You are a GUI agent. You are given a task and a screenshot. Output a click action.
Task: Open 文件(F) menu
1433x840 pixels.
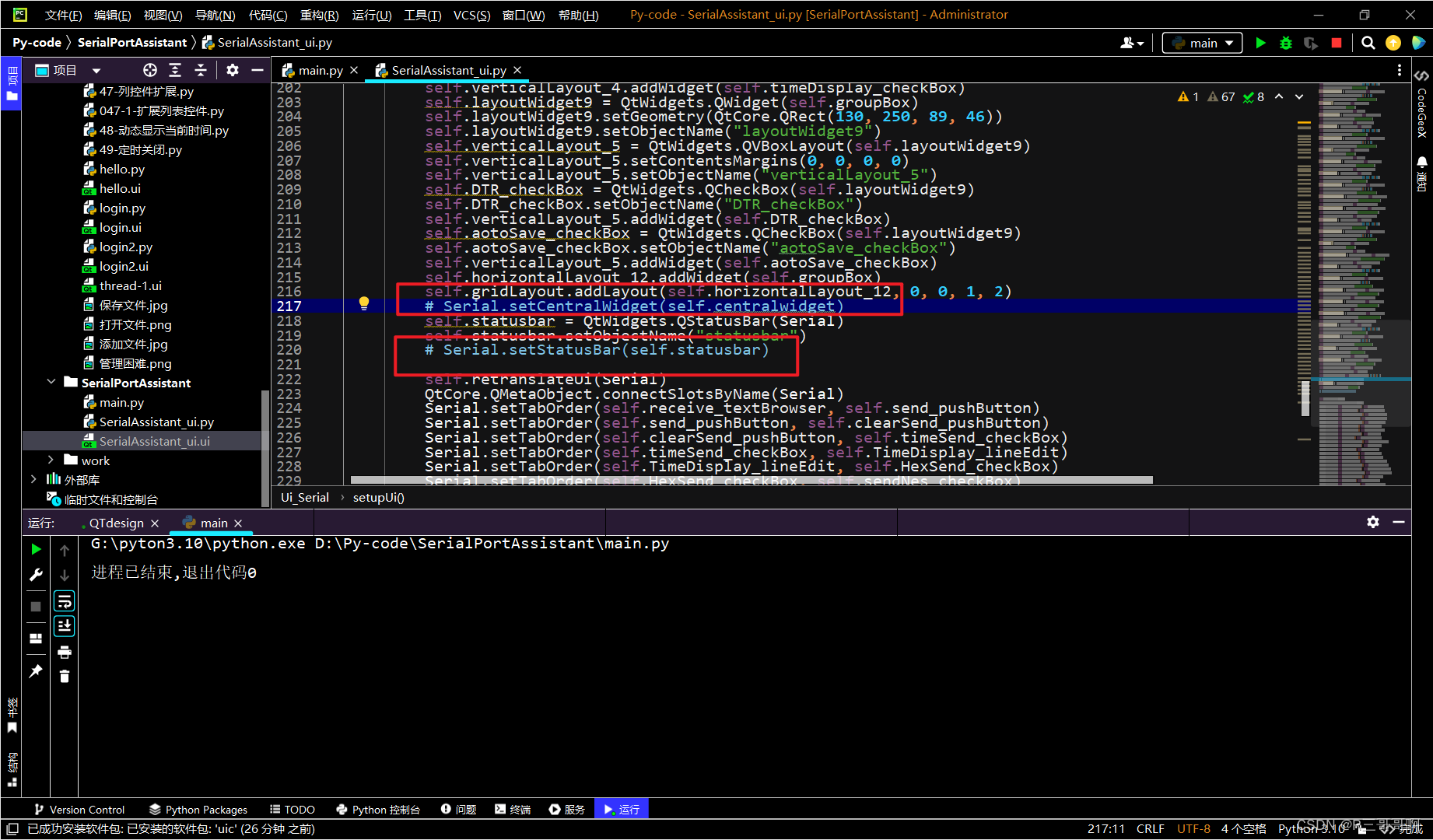coord(63,15)
